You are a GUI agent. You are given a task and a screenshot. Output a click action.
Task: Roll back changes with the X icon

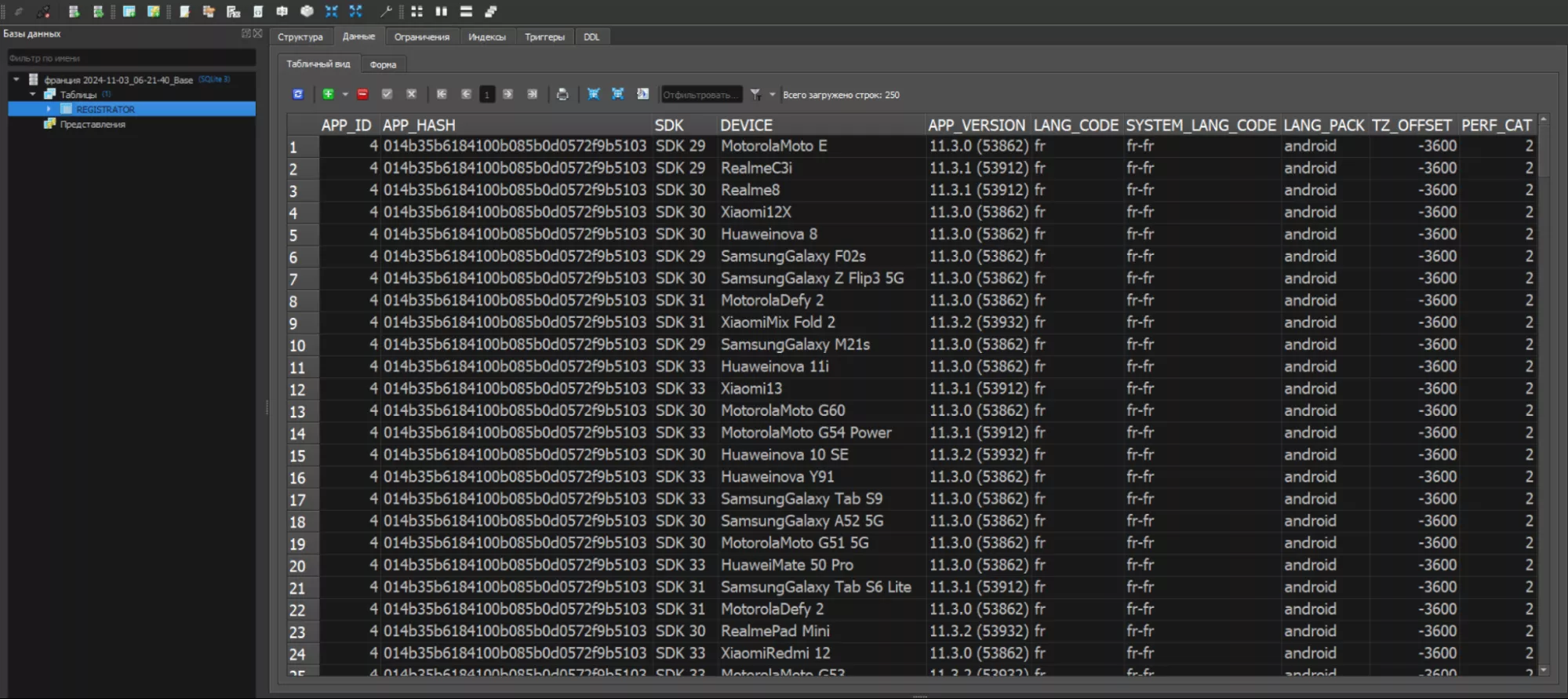(x=411, y=94)
